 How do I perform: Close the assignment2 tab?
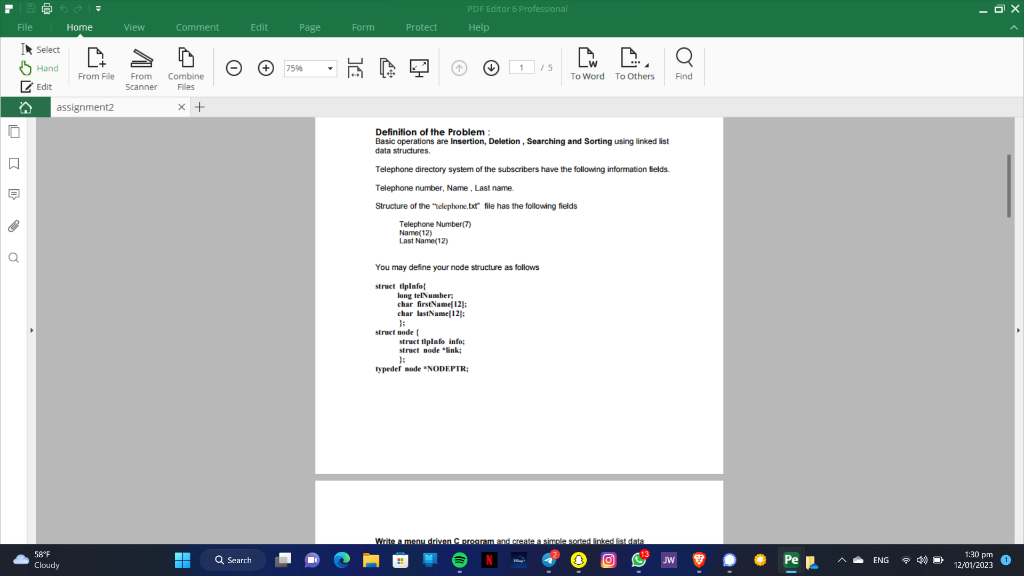[182, 107]
